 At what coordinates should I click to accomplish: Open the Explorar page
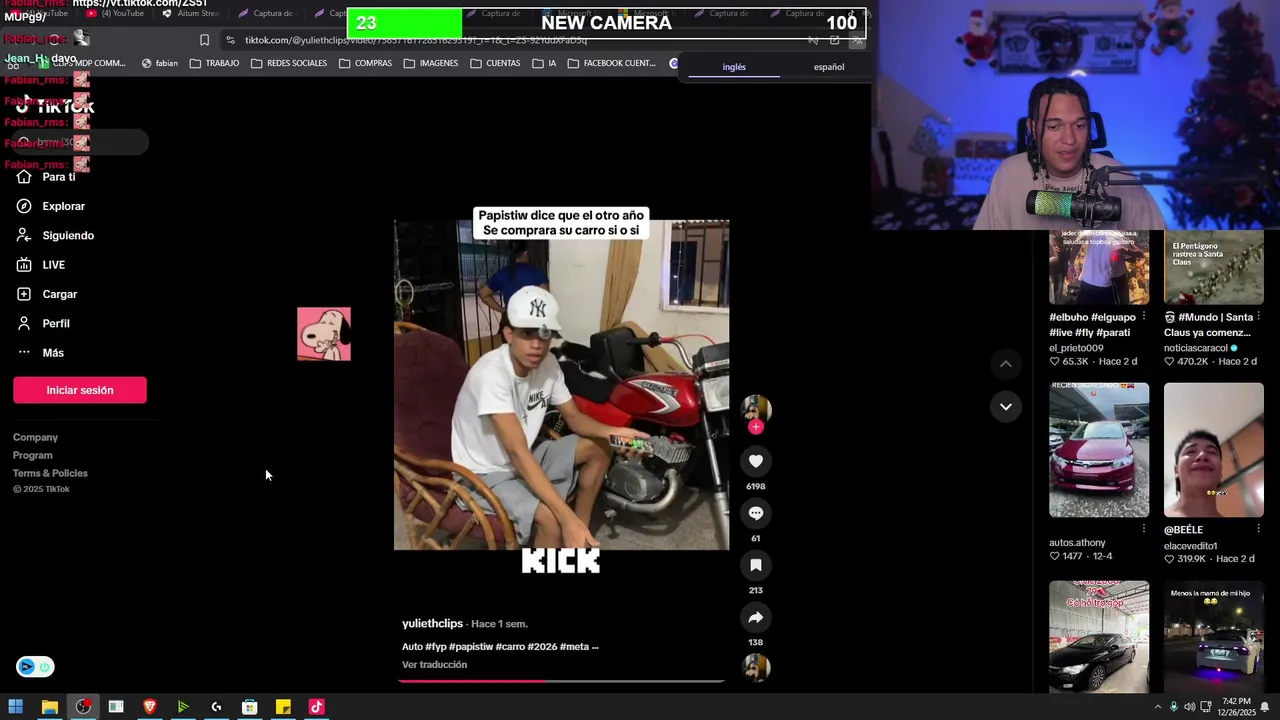(50, 206)
